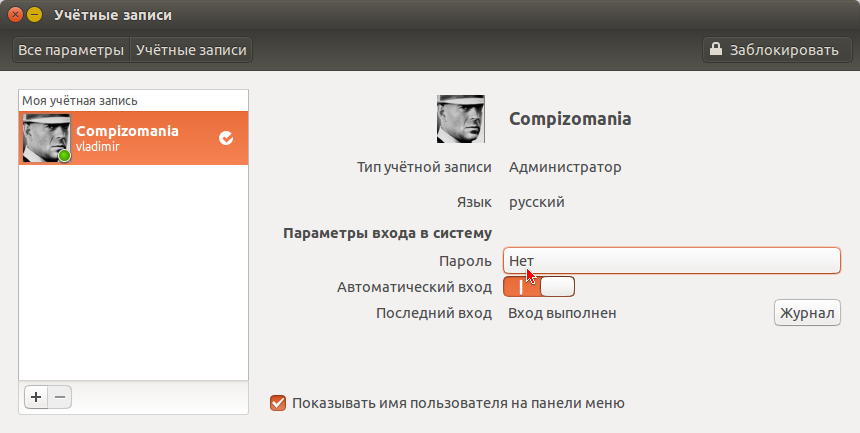Open the Журнал login history
Image resolution: width=860 pixels, height=433 pixels.
[807, 313]
